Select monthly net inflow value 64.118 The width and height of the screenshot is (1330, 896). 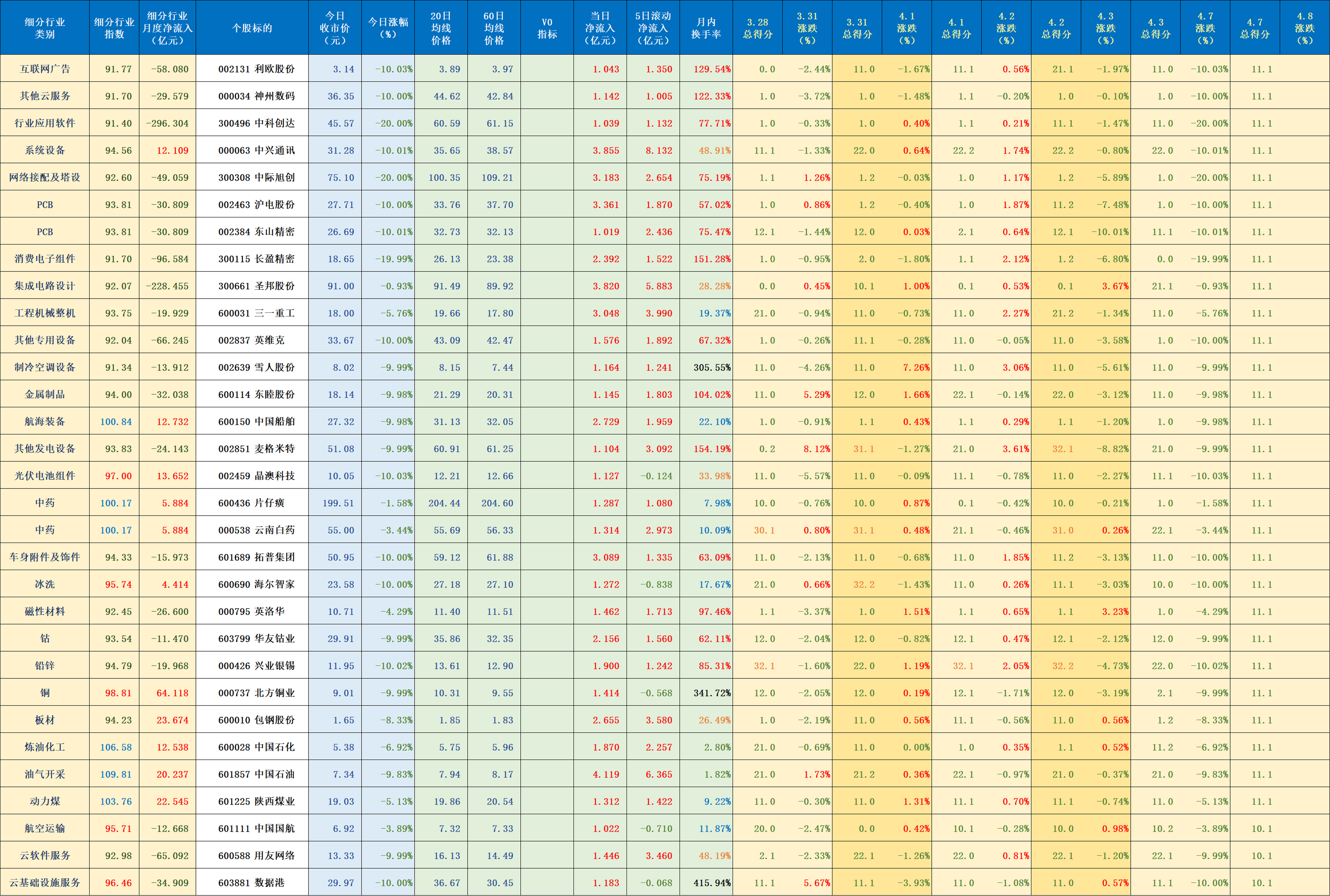[x=172, y=693]
